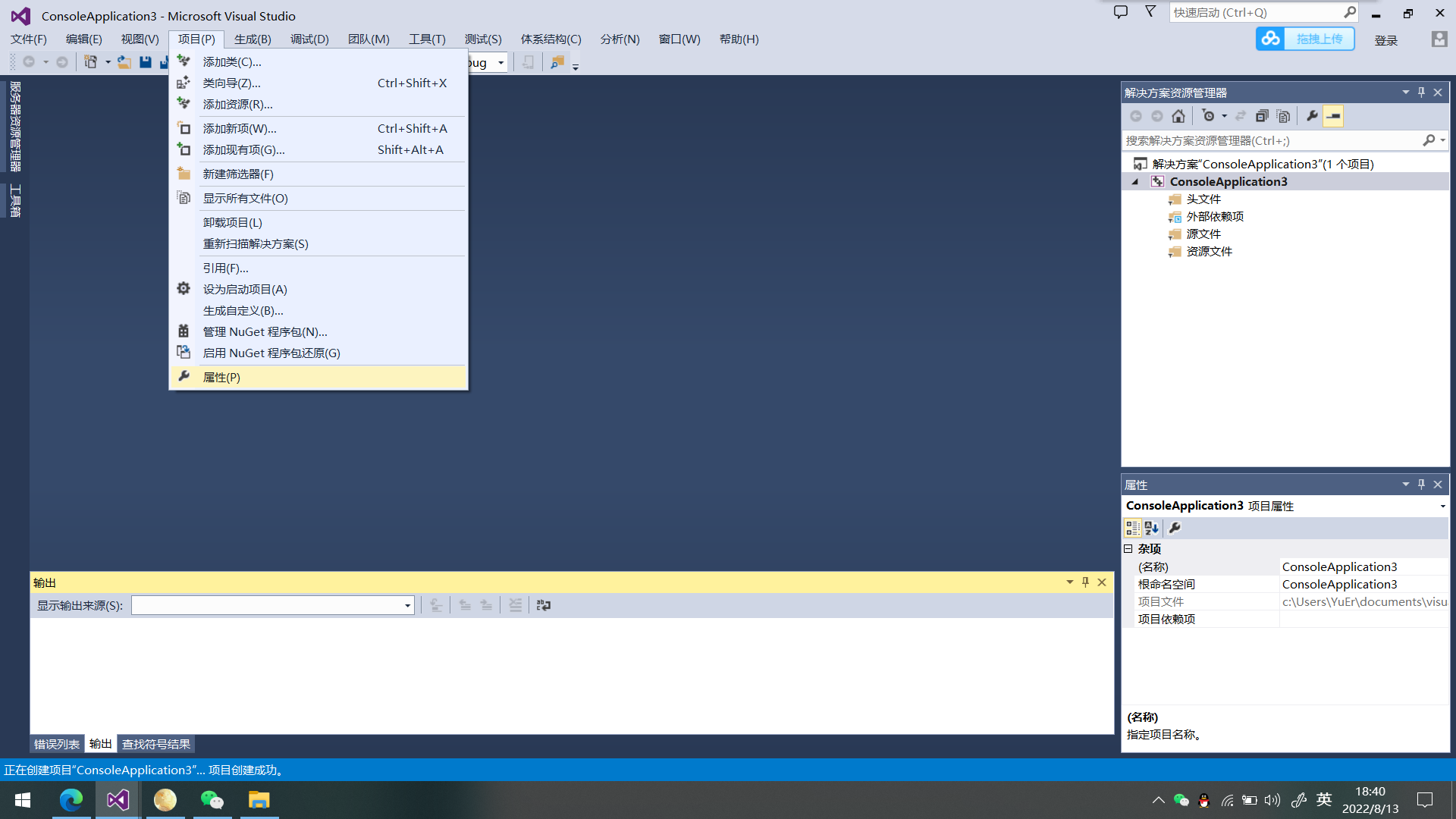Select the 头文件 folder in Solution Explorer
The height and width of the screenshot is (819, 1456).
coord(1203,199)
